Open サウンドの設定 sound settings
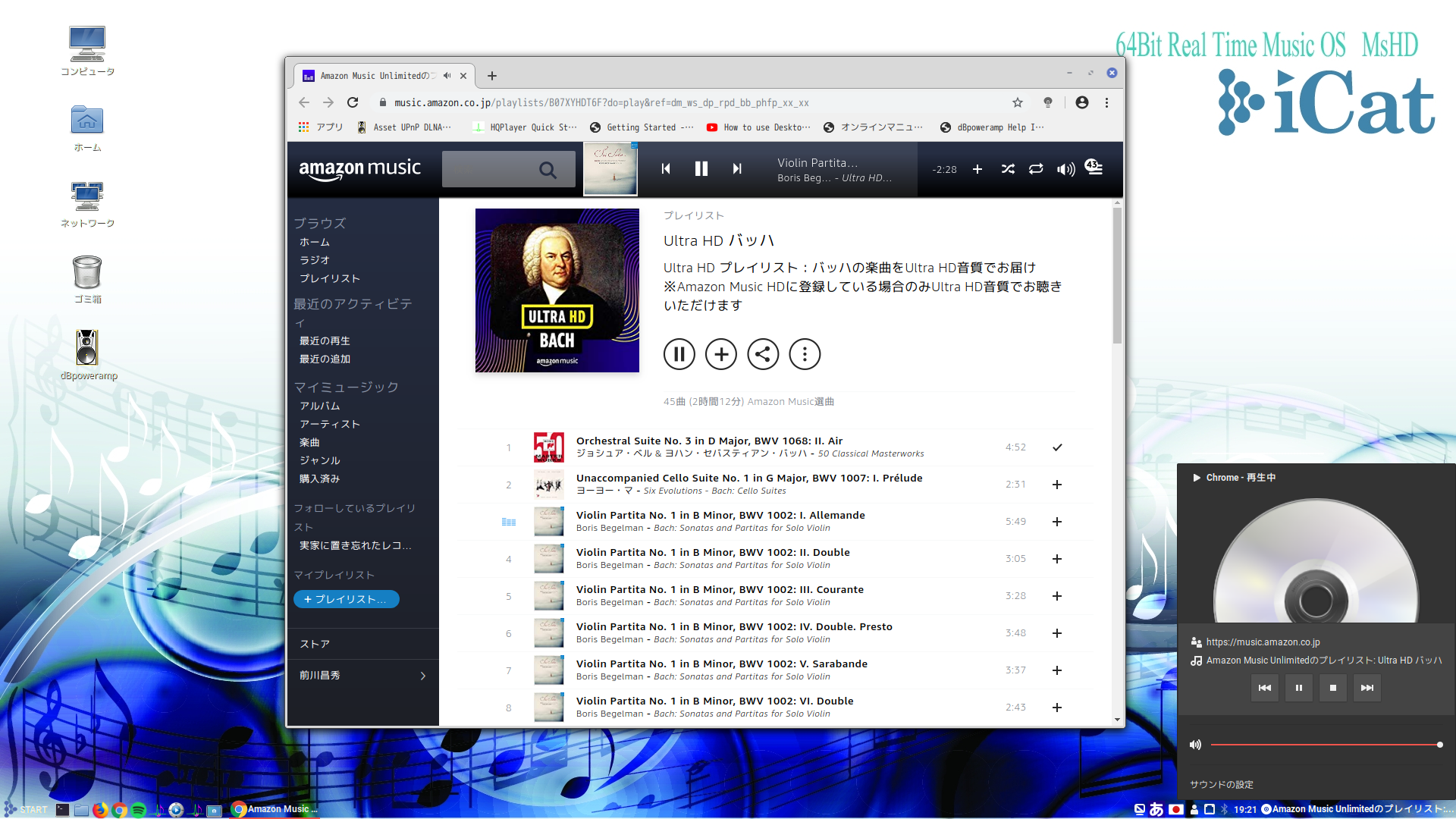 1222,785
